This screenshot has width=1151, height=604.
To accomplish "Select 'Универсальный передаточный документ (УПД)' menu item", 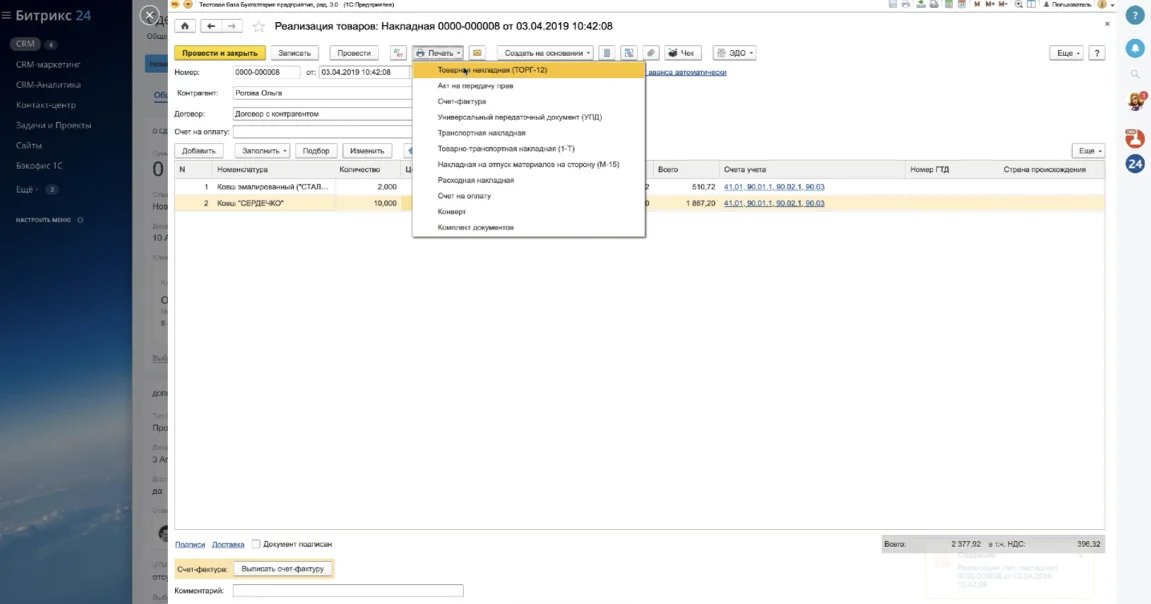I will pyautogui.click(x=519, y=117).
